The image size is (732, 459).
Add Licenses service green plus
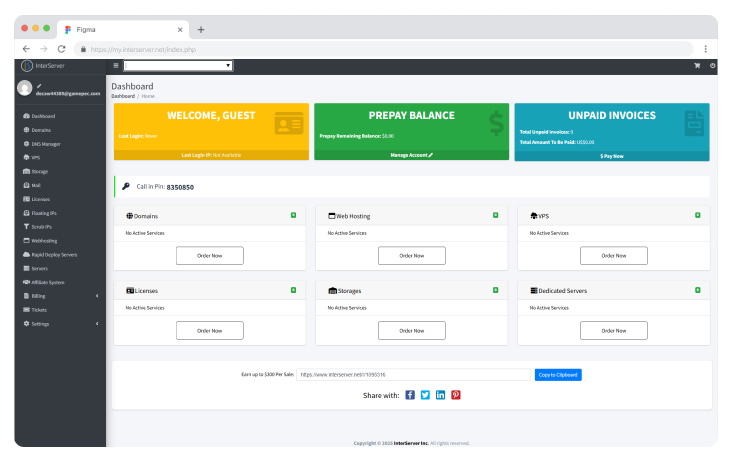[294, 290]
